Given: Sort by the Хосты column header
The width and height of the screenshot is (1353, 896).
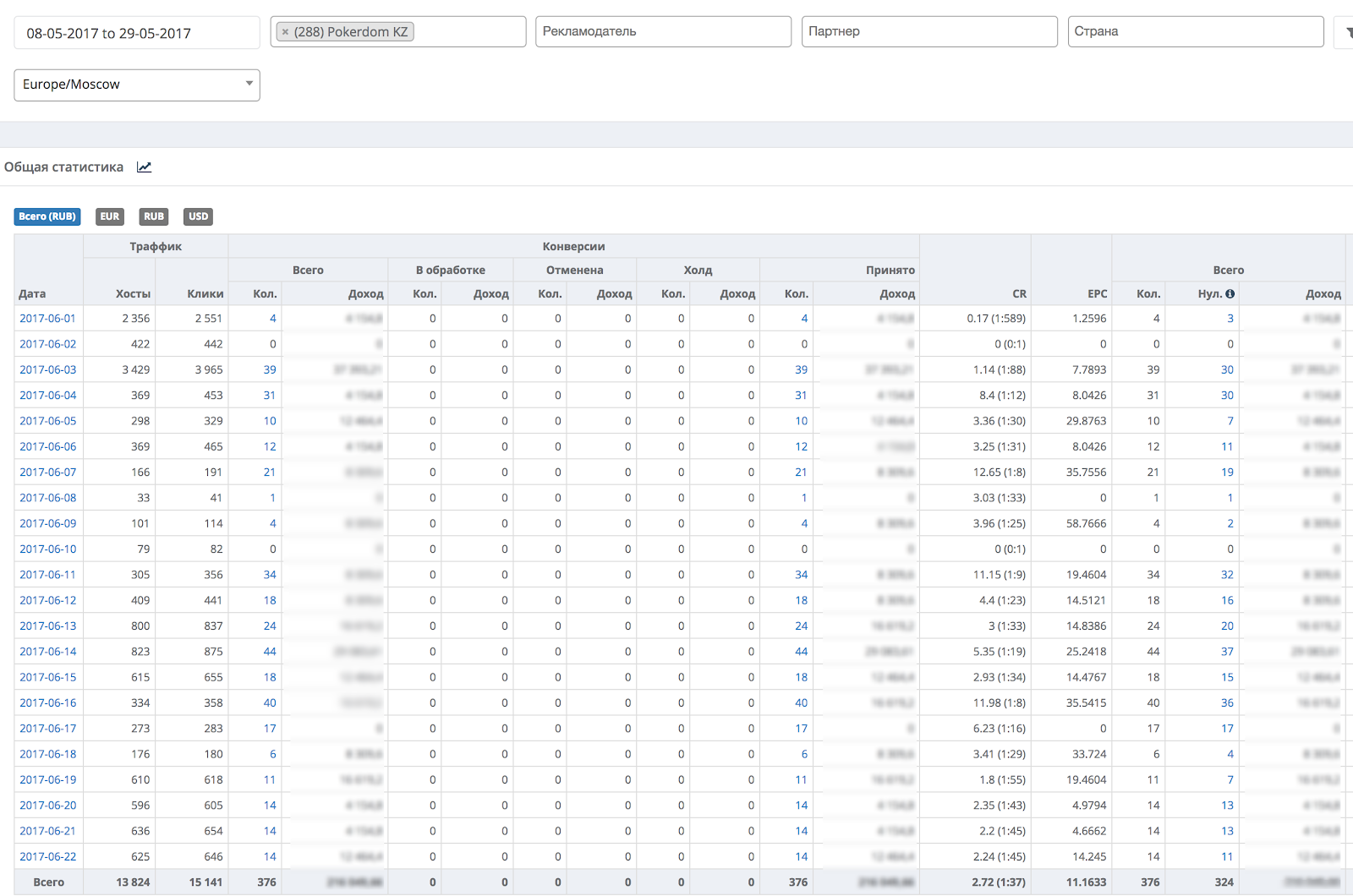Looking at the screenshot, I should coord(133,293).
